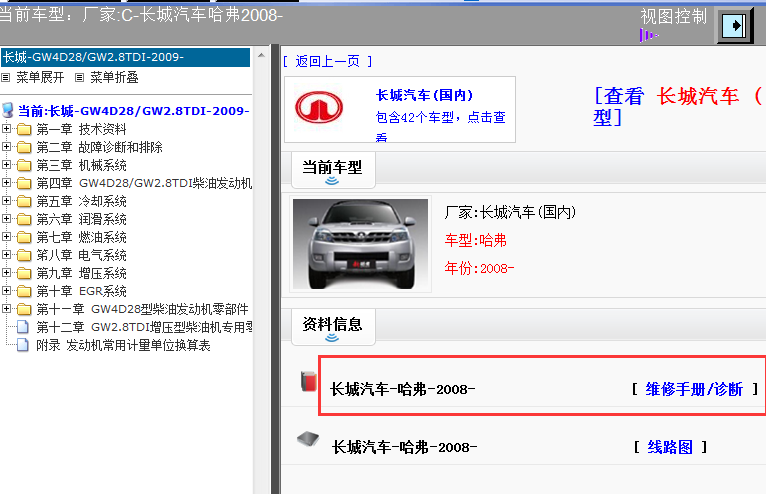The width and height of the screenshot is (766, 494).
Task: Click 菜单展开 to expand all menus
Action: [40, 77]
